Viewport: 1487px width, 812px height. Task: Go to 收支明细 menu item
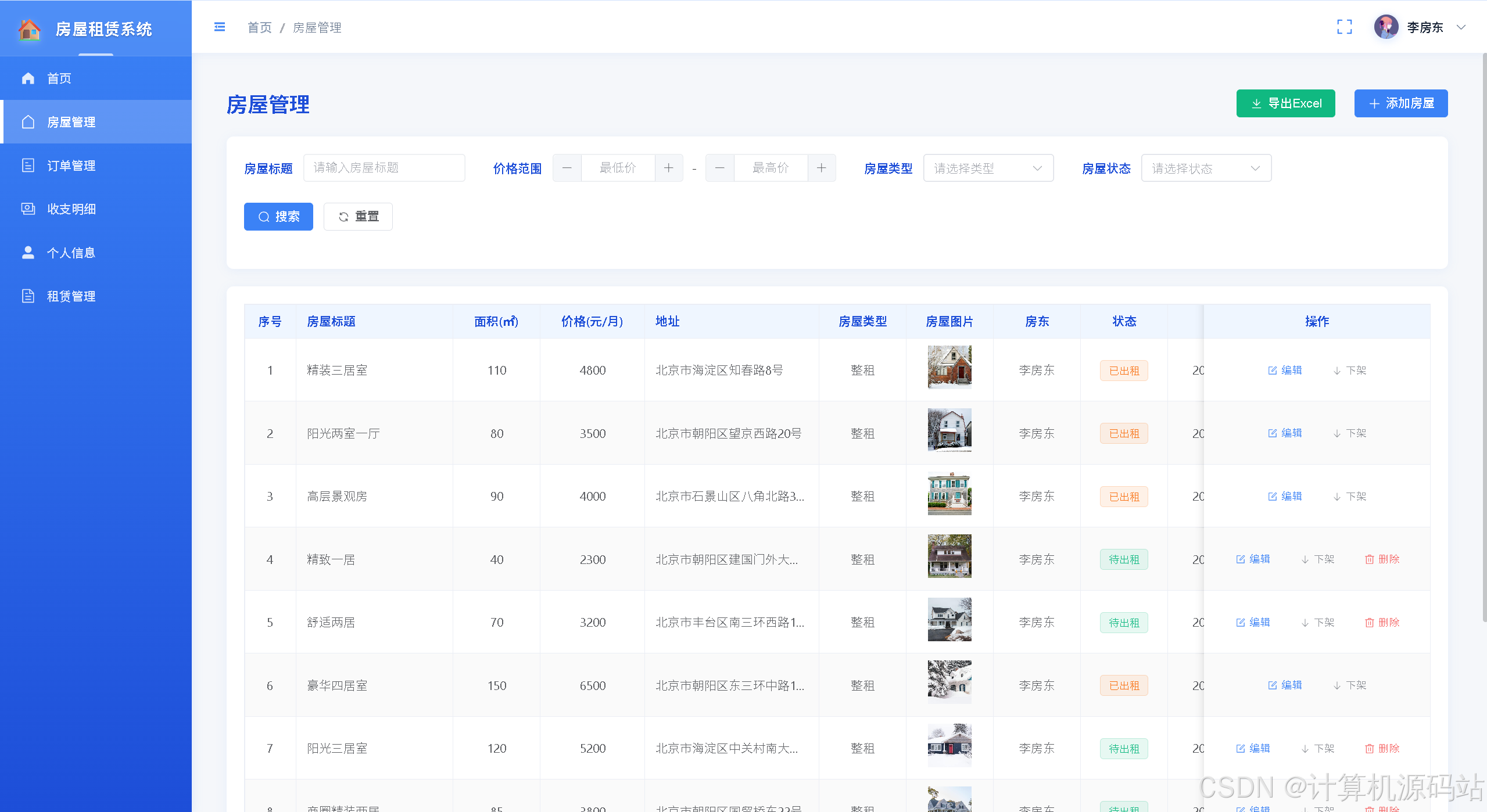point(71,209)
